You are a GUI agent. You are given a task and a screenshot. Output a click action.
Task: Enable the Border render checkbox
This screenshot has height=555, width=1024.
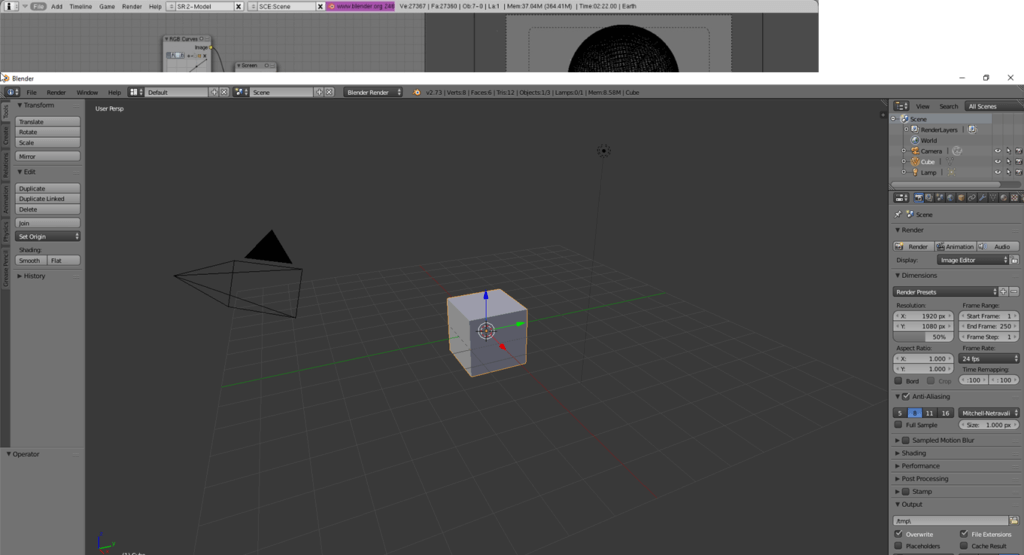coord(899,381)
